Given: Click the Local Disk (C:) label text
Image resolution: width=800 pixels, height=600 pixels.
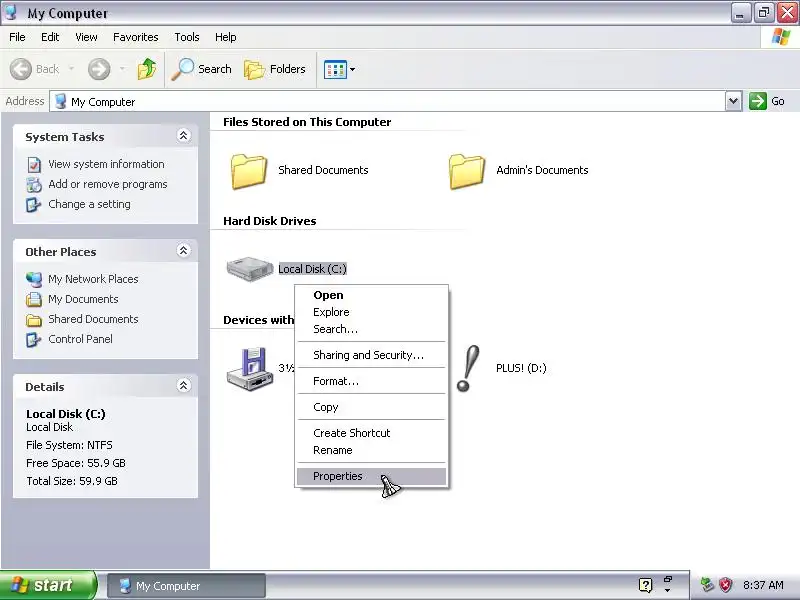Looking at the screenshot, I should [x=312, y=269].
